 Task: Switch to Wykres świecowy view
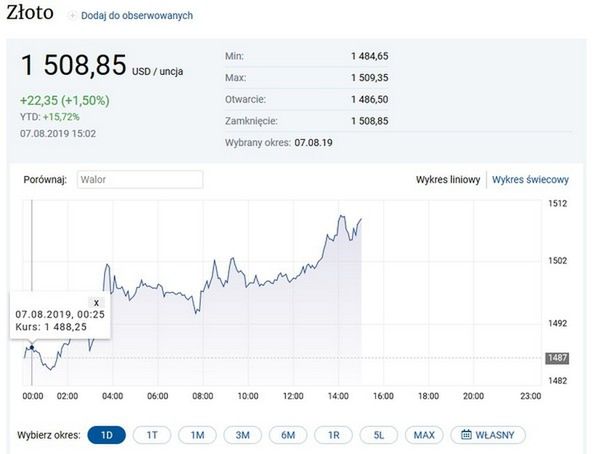click(x=530, y=180)
